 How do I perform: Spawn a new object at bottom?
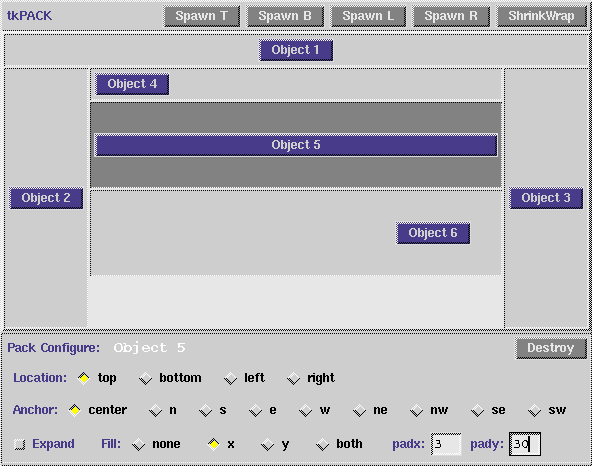click(x=285, y=16)
